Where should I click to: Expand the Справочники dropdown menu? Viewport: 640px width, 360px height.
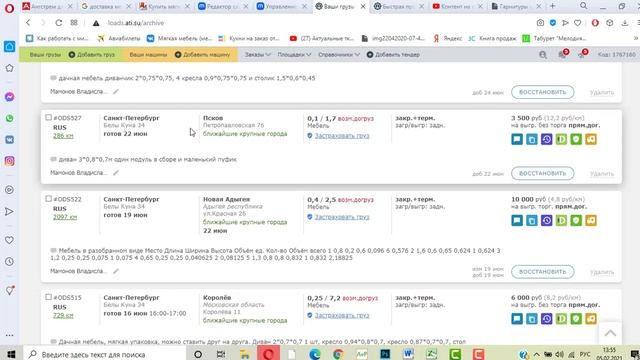339,54
